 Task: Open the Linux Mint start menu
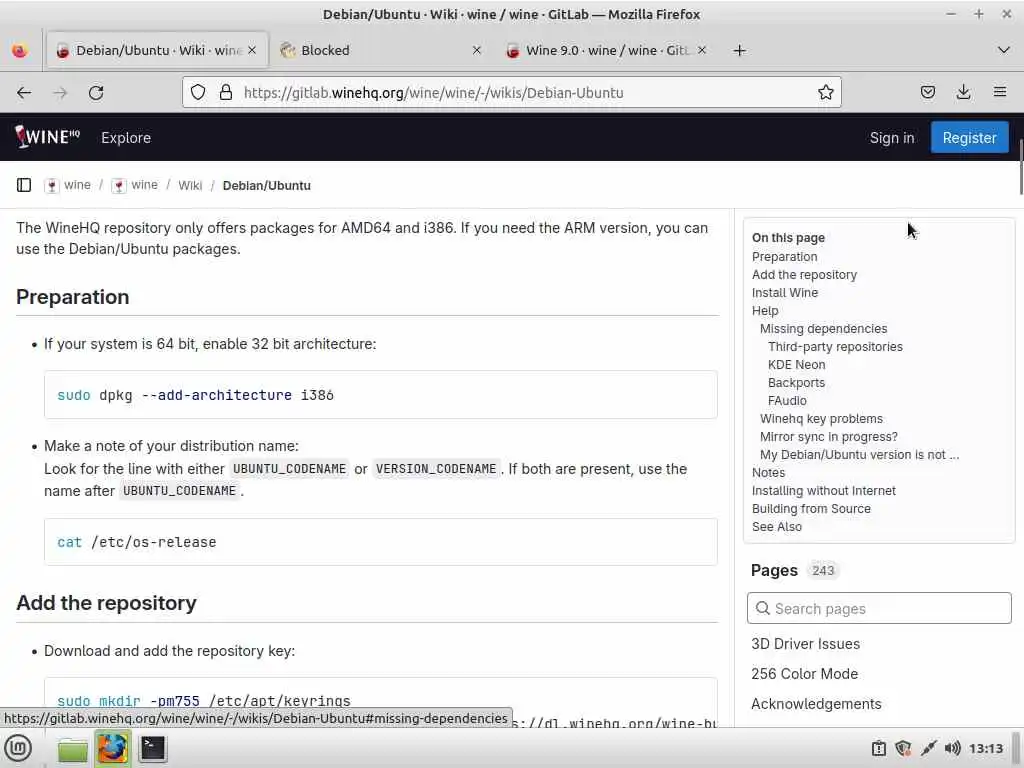click(x=18, y=748)
